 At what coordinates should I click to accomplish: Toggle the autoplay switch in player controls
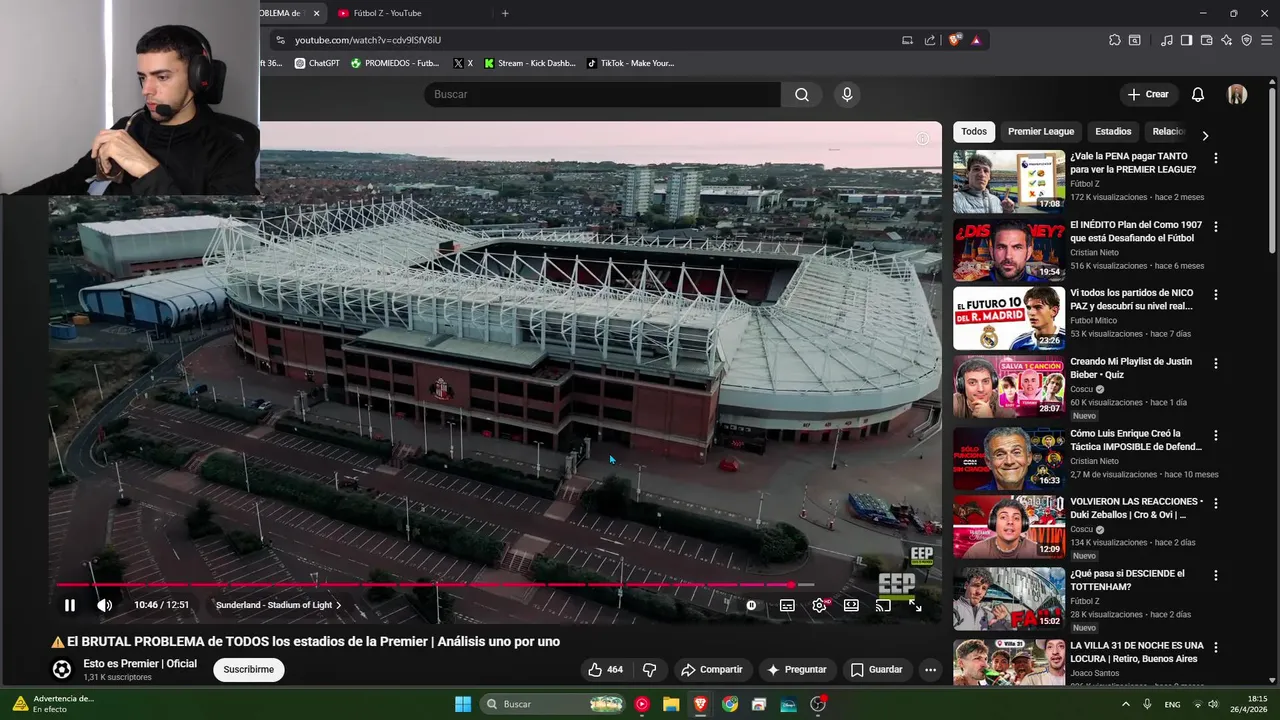point(752,605)
